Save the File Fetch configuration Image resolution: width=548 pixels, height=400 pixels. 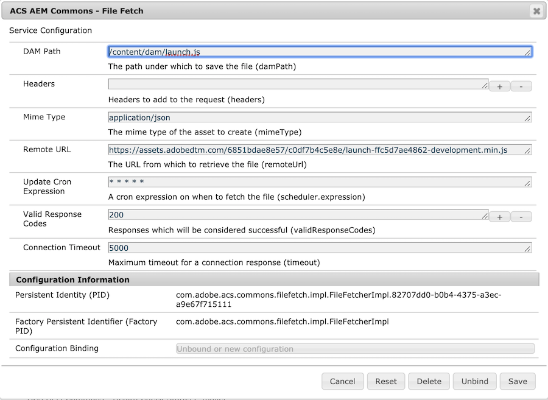click(x=518, y=381)
